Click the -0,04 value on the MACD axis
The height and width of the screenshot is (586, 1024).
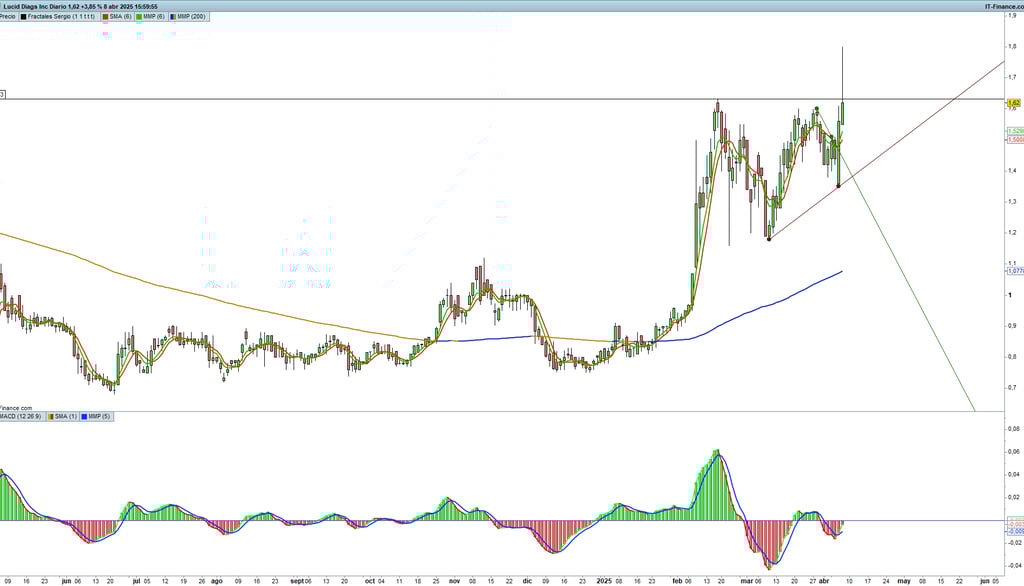click(1014, 565)
